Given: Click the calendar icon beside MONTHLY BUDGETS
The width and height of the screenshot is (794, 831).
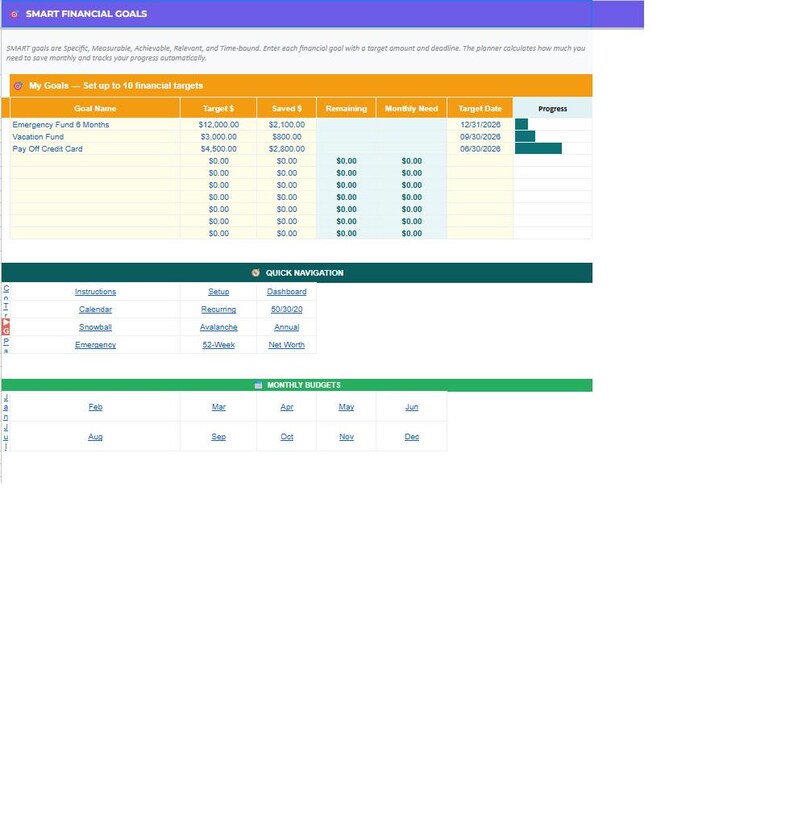Looking at the screenshot, I should (x=258, y=385).
